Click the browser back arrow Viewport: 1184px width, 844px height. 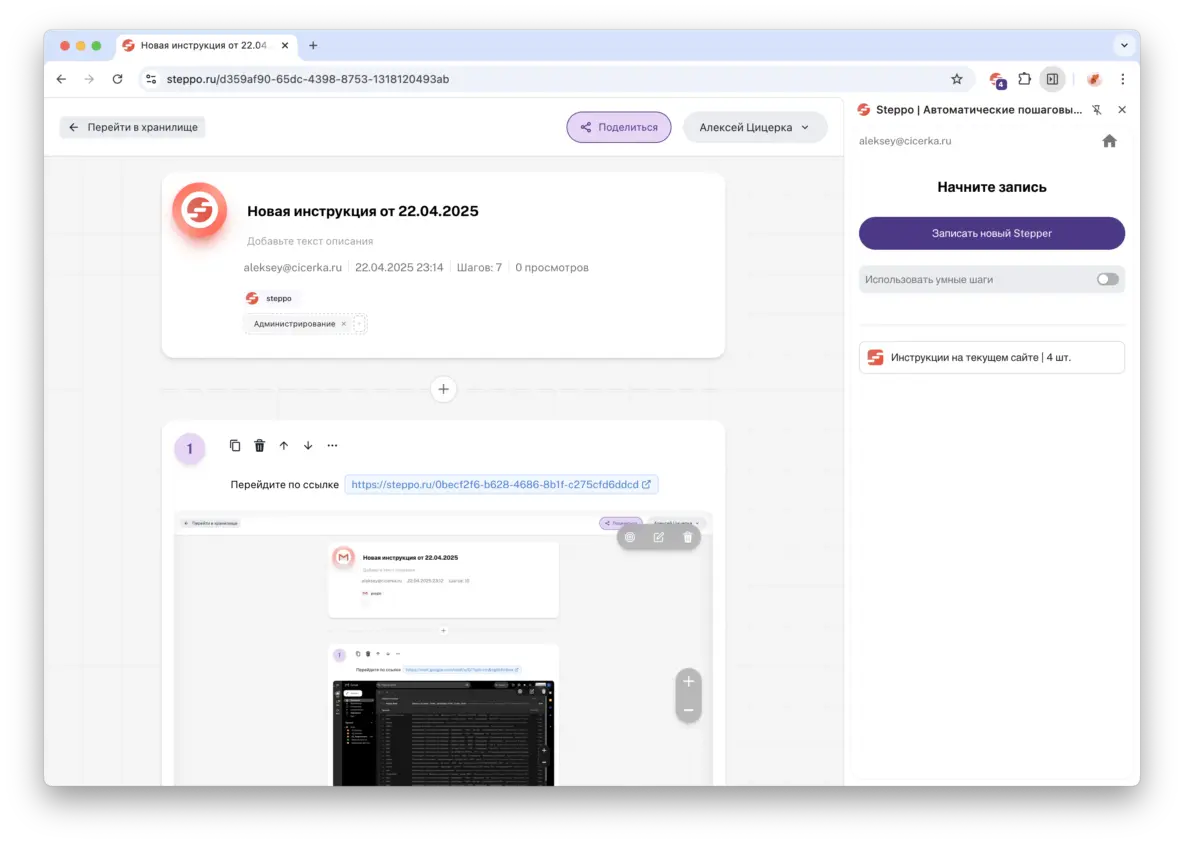61,79
